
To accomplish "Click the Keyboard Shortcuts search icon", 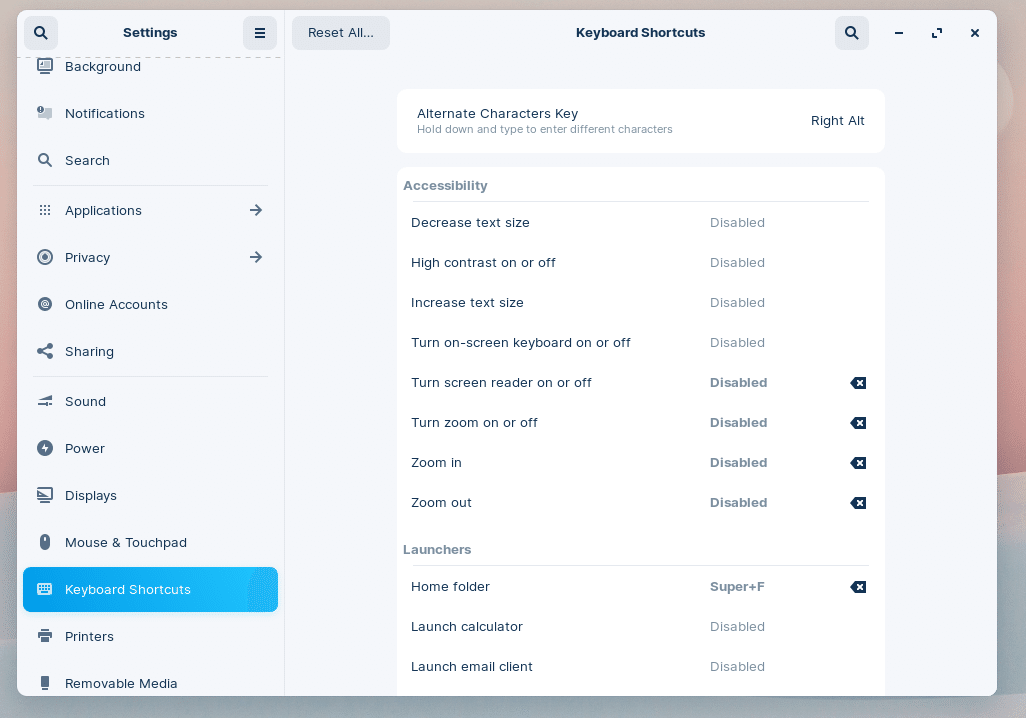I will (x=852, y=33).
